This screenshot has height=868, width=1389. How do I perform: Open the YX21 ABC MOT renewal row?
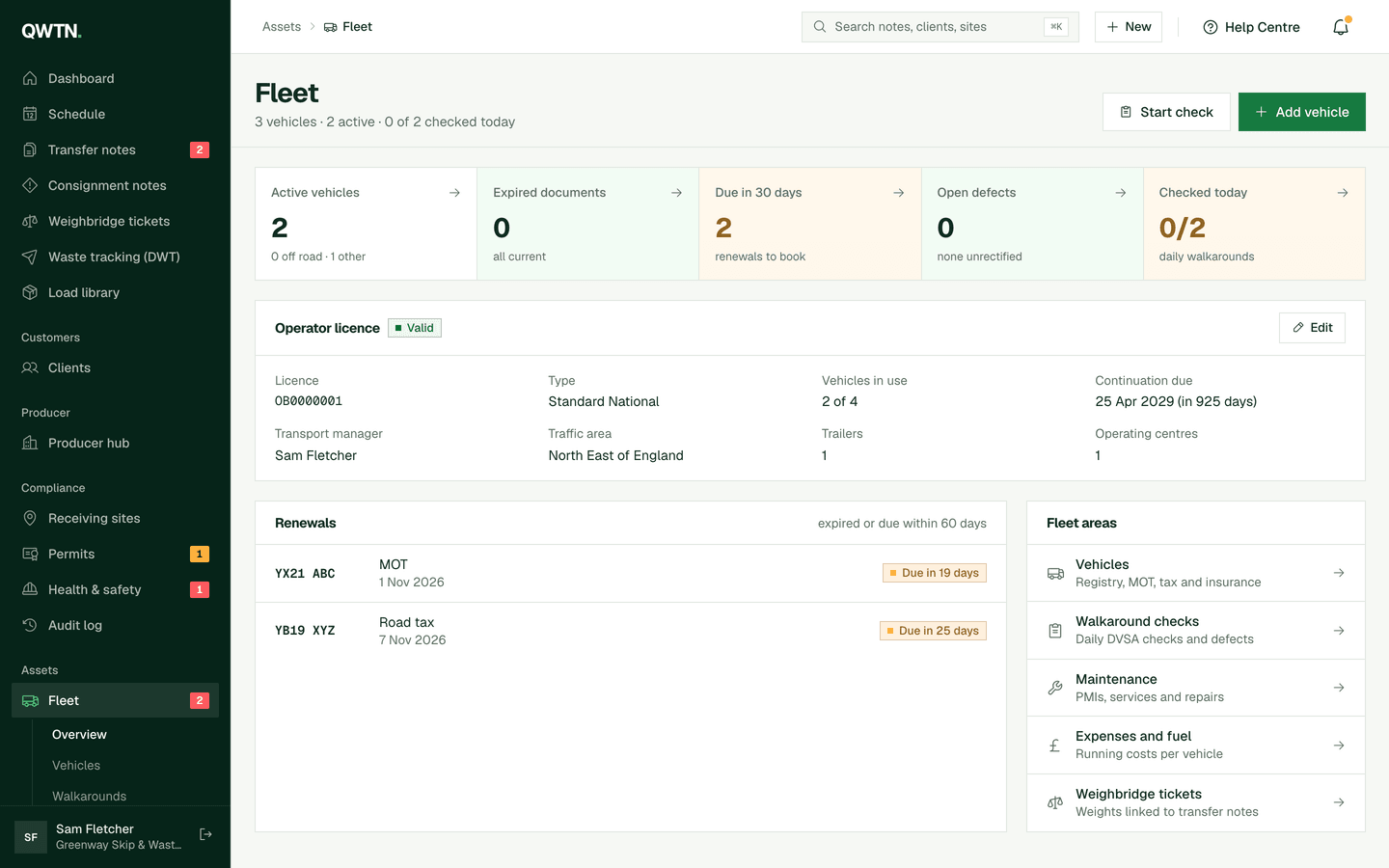631,573
